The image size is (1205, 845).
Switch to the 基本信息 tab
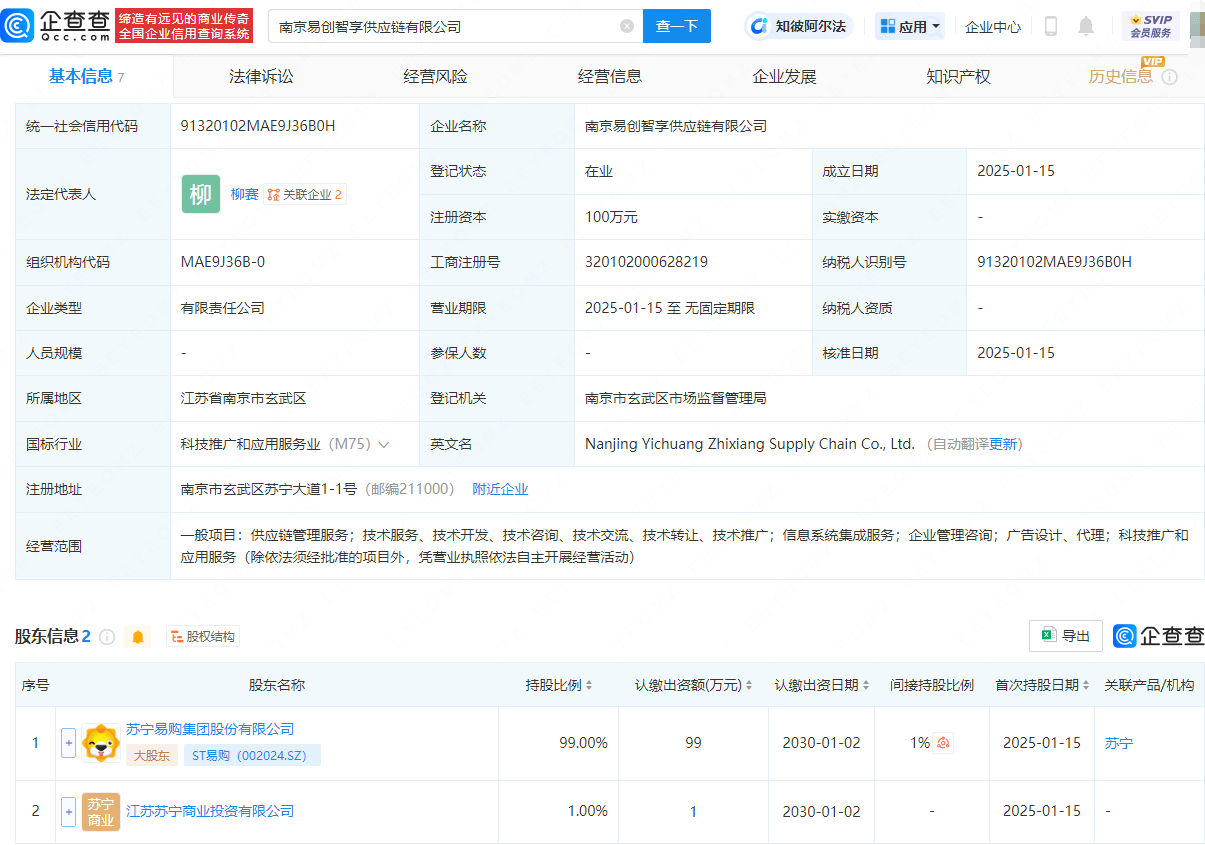coord(86,76)
